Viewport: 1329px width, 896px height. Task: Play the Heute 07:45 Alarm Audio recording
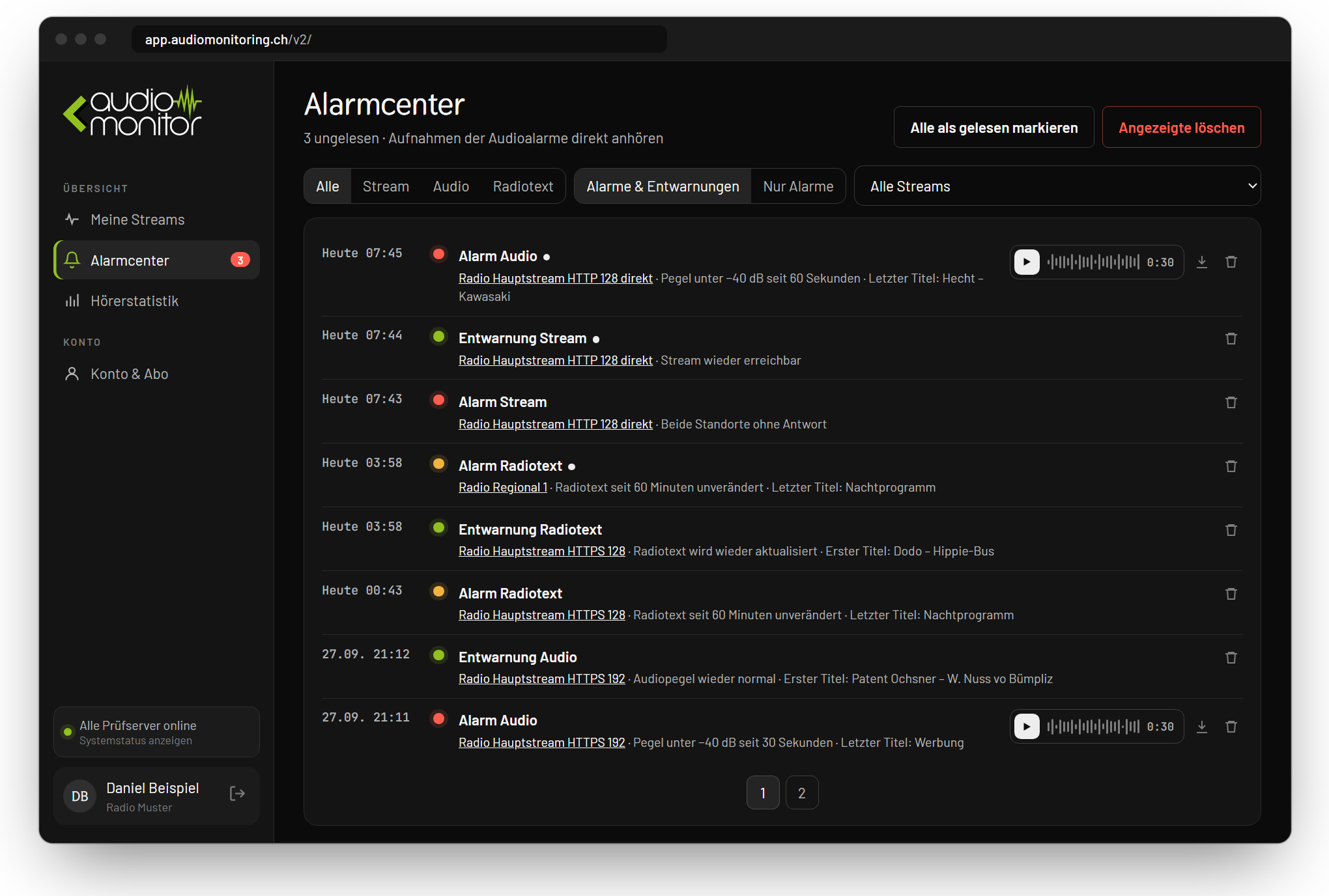point(1027,262)
